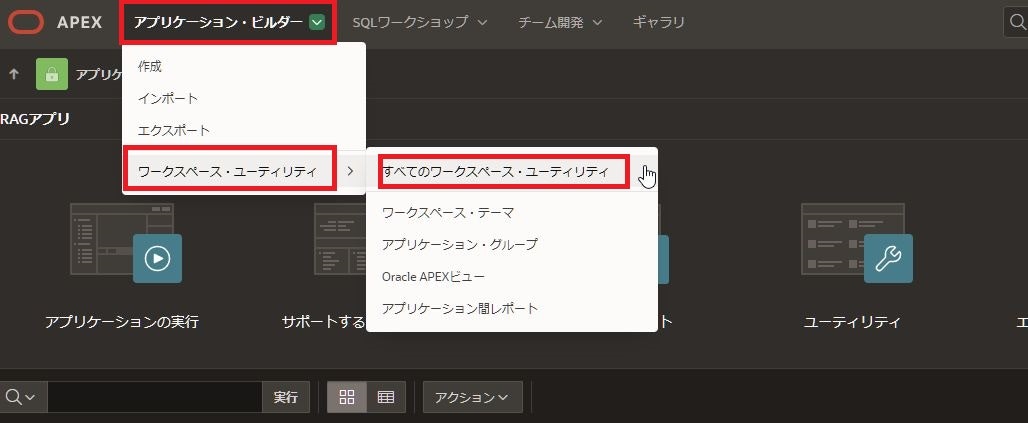
Task: Expand submenu arrow next to ワークスペース・ユーティリティ
Action: 350,172
